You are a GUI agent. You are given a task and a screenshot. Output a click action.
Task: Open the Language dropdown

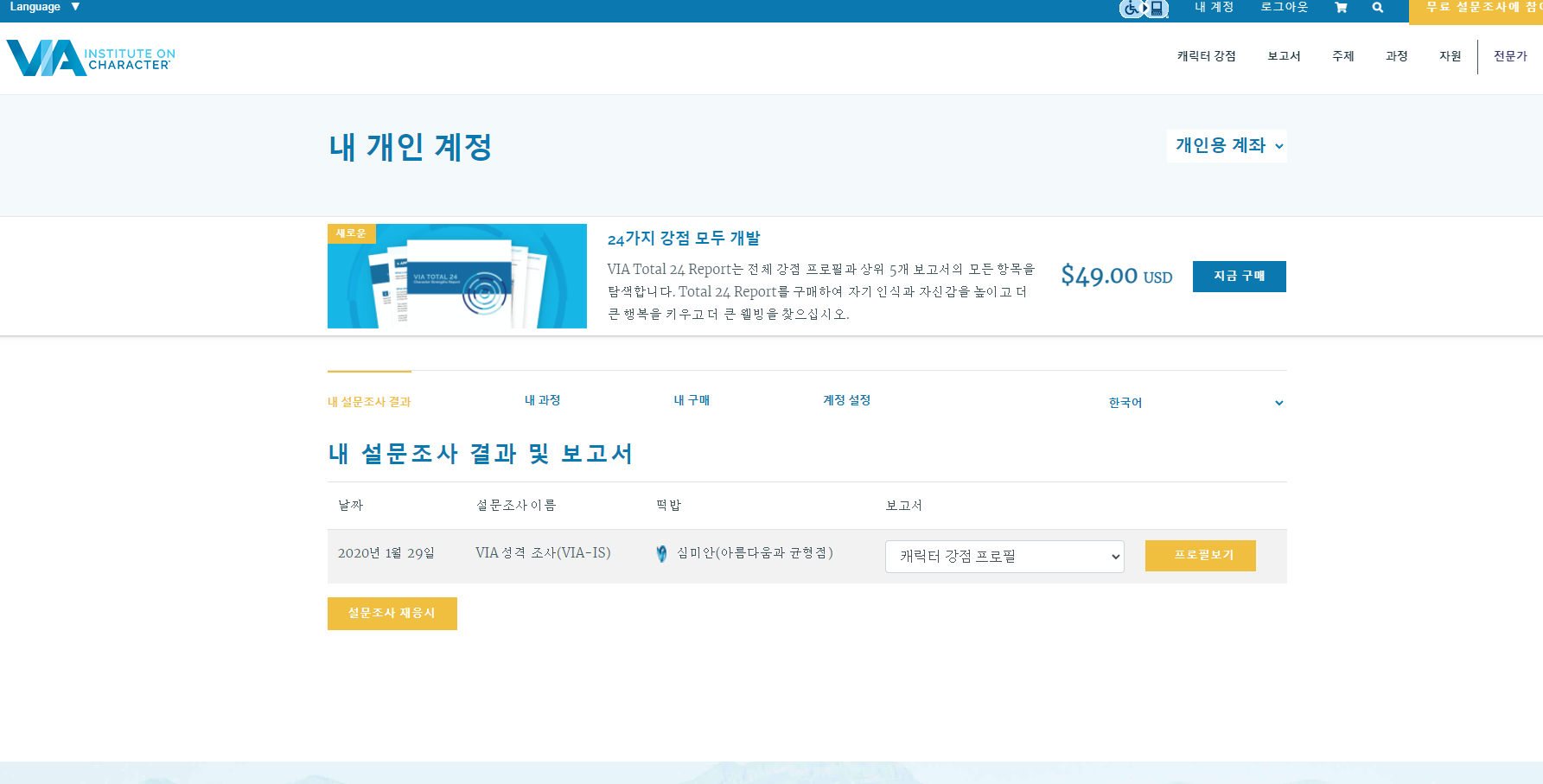click(x=45, y=7)
